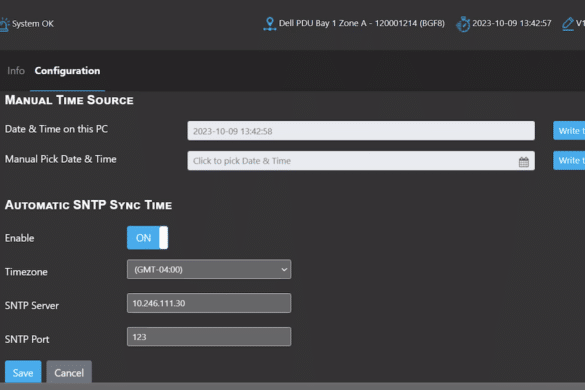Image resolution: width=585 pixels, height=390 pixels.
Task: Click Write button beside manual pick field
Action: point(569,160)
